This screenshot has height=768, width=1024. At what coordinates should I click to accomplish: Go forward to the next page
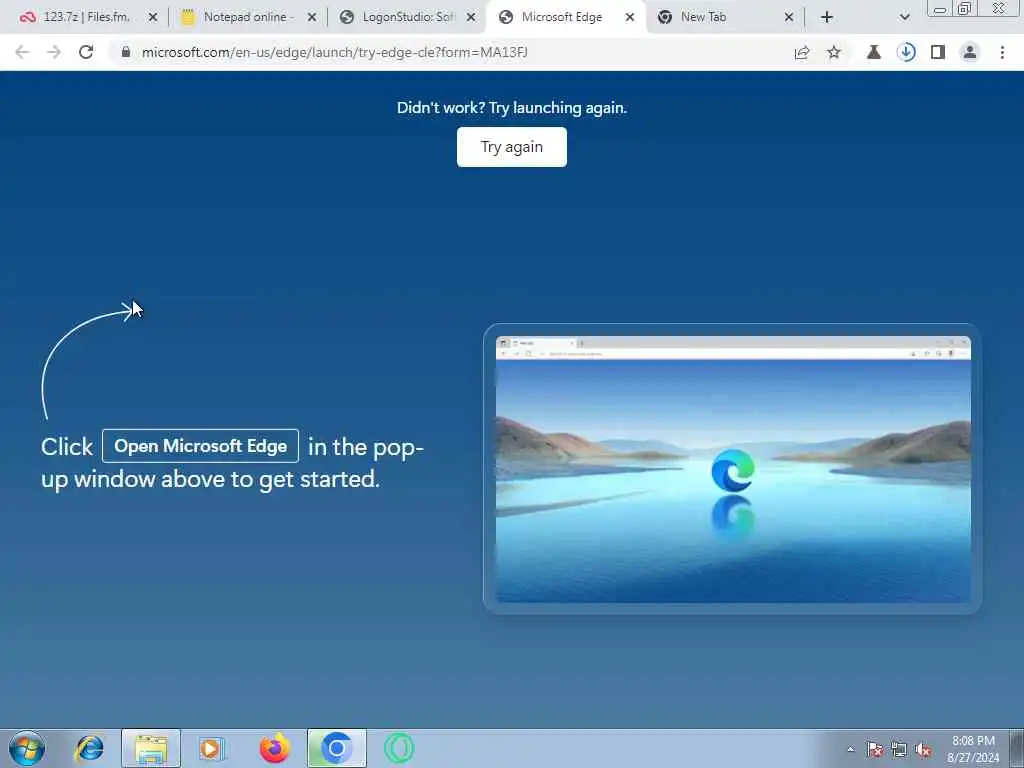tap(54, 52)
